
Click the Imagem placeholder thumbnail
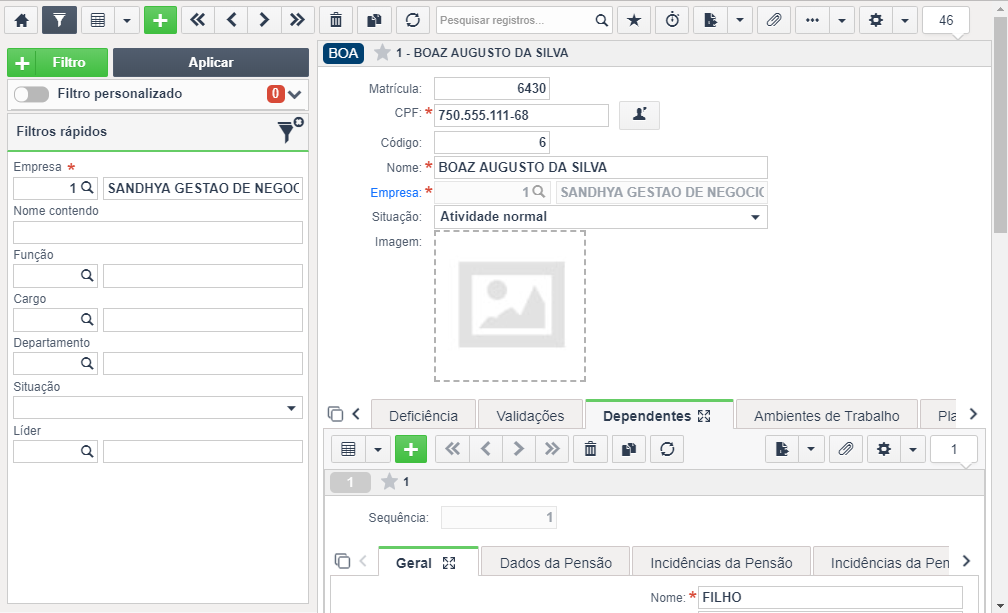pos(510,306)
